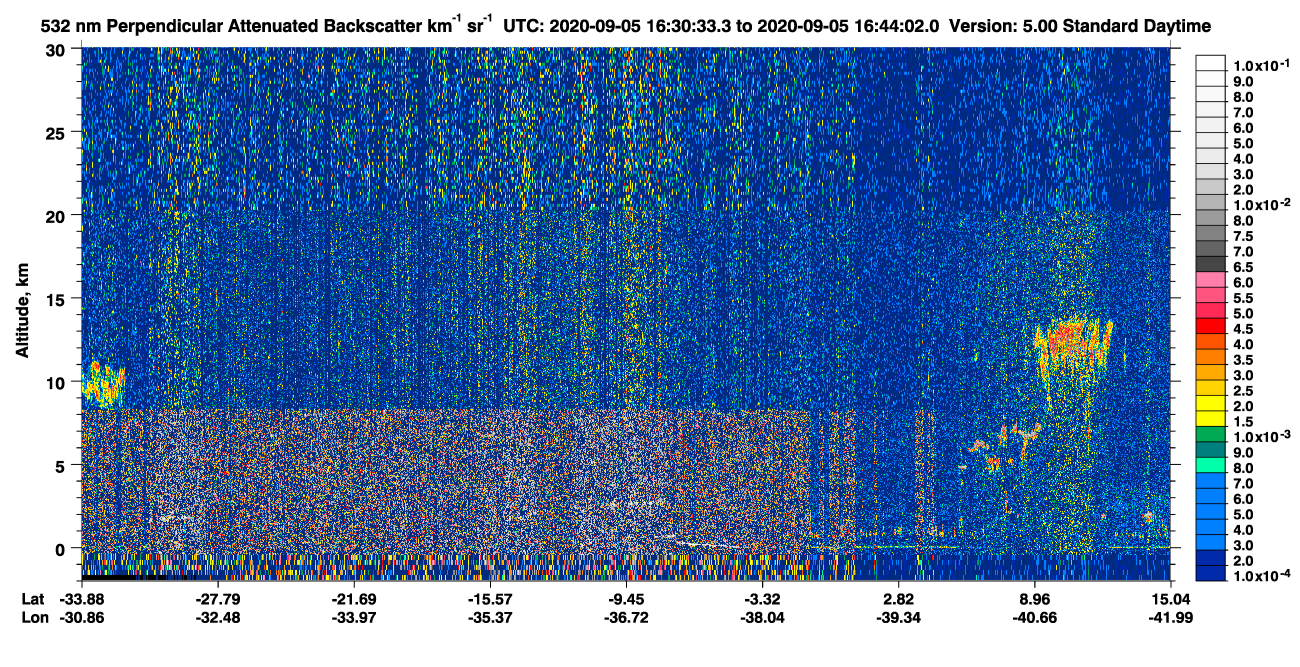Select latitude value '2.82'
Screen dimensions: 1300x667
899,598
